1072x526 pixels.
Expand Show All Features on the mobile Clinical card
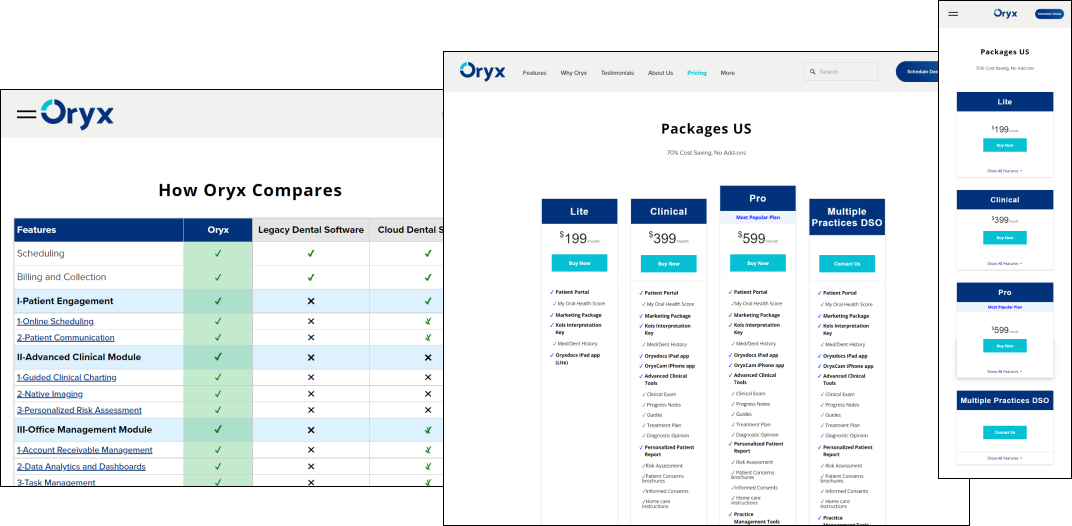(1004, 263)
